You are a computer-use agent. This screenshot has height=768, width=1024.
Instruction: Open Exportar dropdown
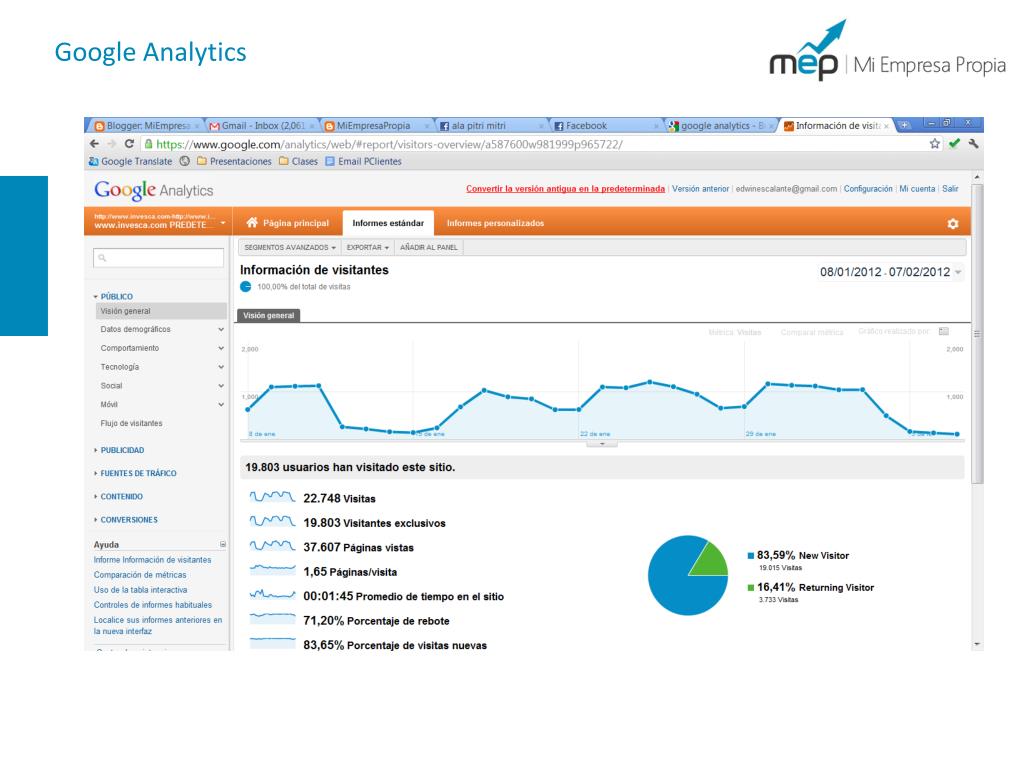click(x=367, y=248)
